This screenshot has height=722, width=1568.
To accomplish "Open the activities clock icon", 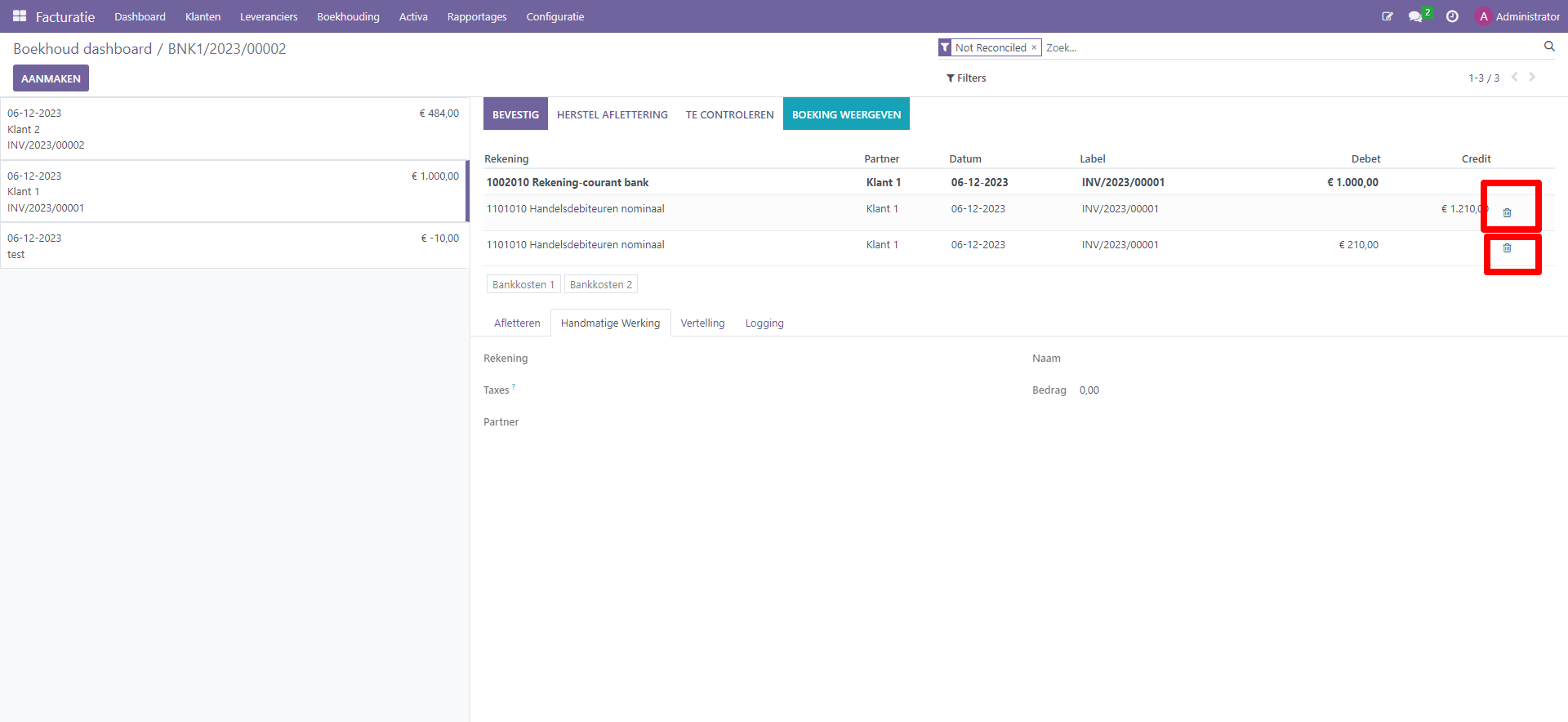I will pos(1452,16).
